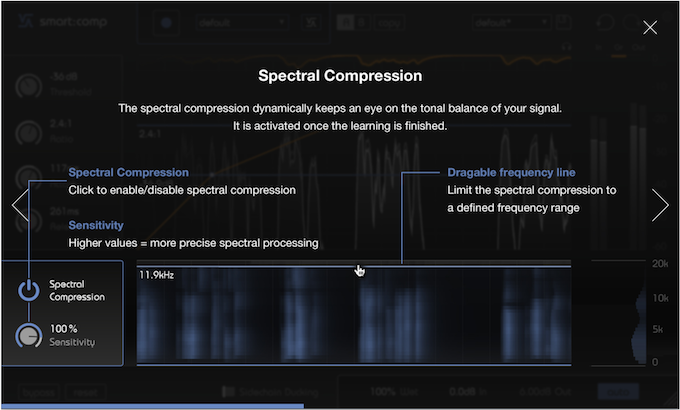This screenshot has width=680, height=410.
Task: Click the 'Limit the spectral compression' description
Action: point(532,199)
